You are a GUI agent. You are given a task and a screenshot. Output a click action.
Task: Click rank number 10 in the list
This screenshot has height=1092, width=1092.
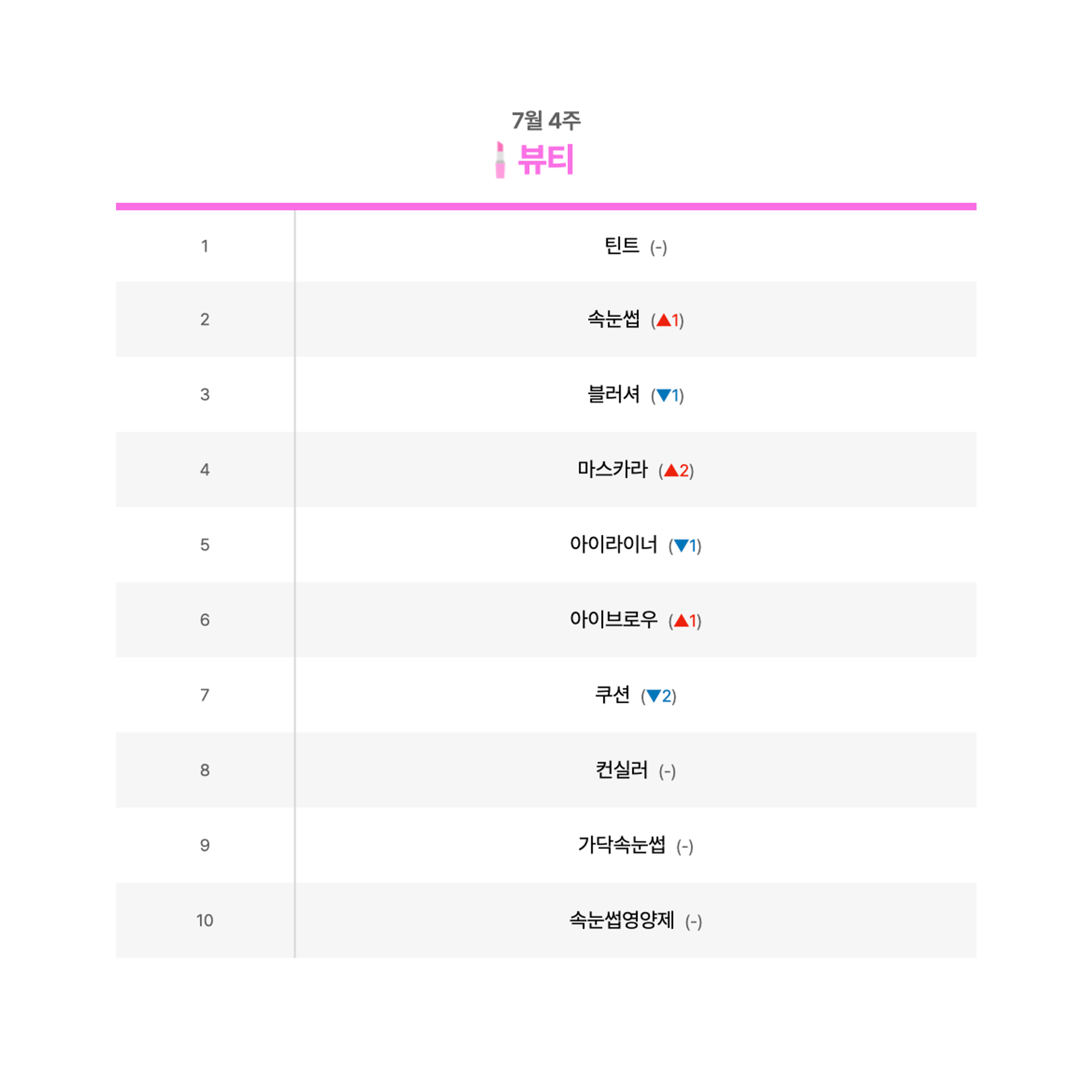tap(205, 921)
